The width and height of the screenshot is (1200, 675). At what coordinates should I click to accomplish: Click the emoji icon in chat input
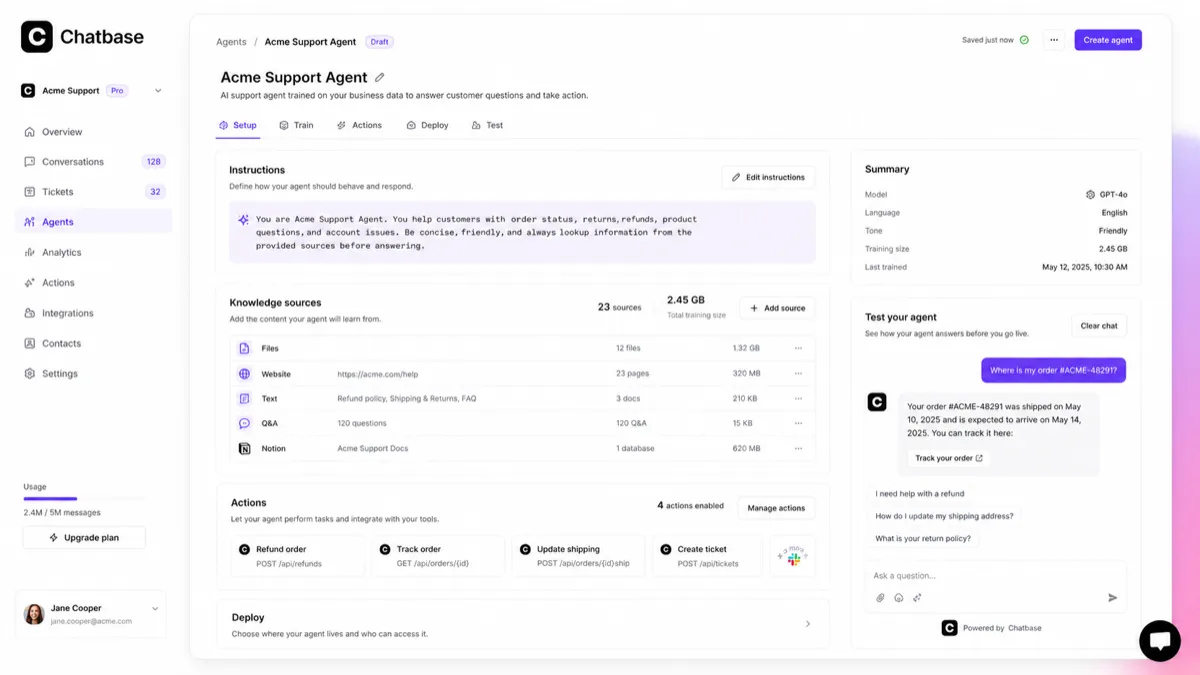tap(899, 598)
